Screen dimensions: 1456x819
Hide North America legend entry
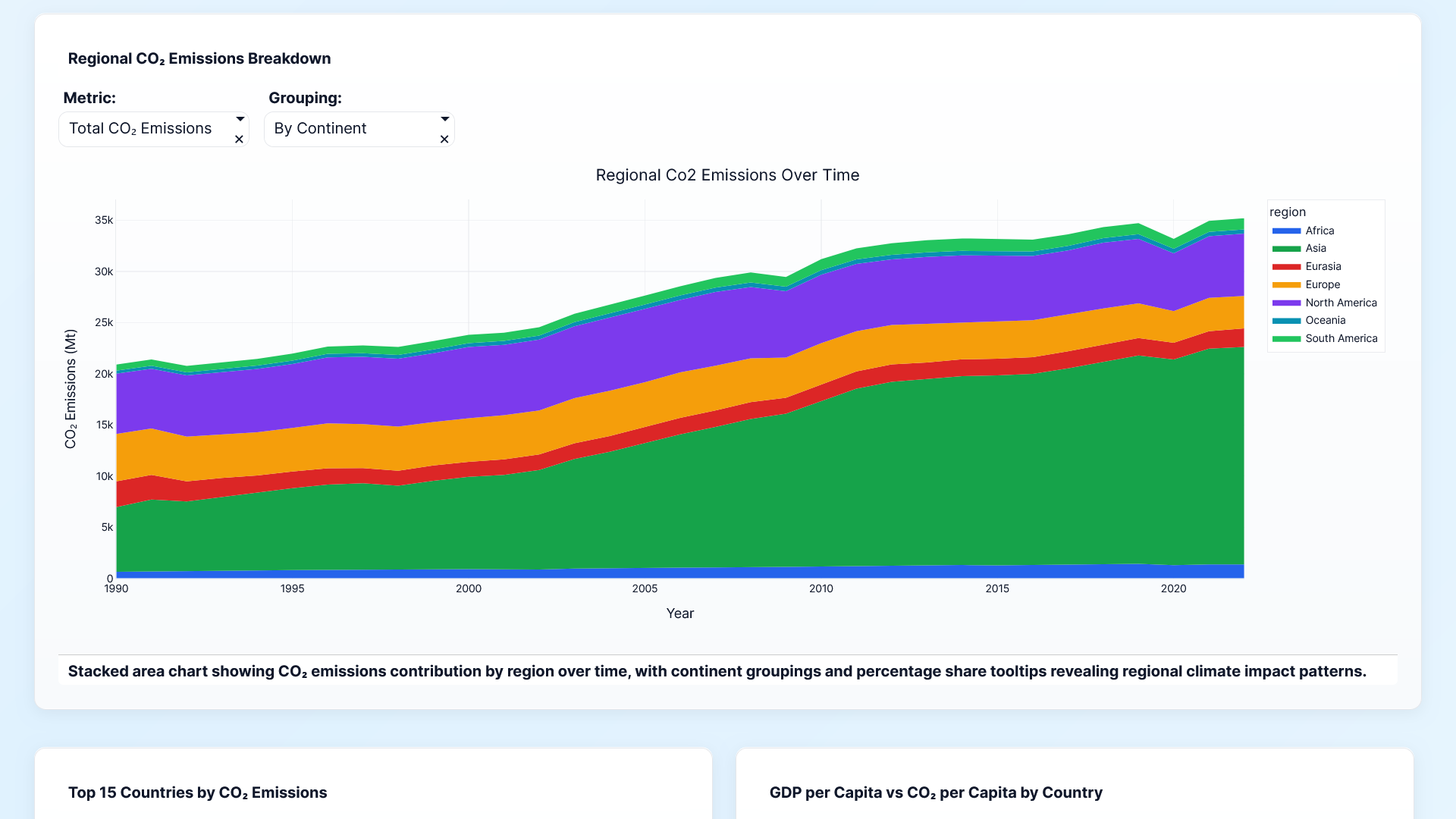pos(1340,303)
